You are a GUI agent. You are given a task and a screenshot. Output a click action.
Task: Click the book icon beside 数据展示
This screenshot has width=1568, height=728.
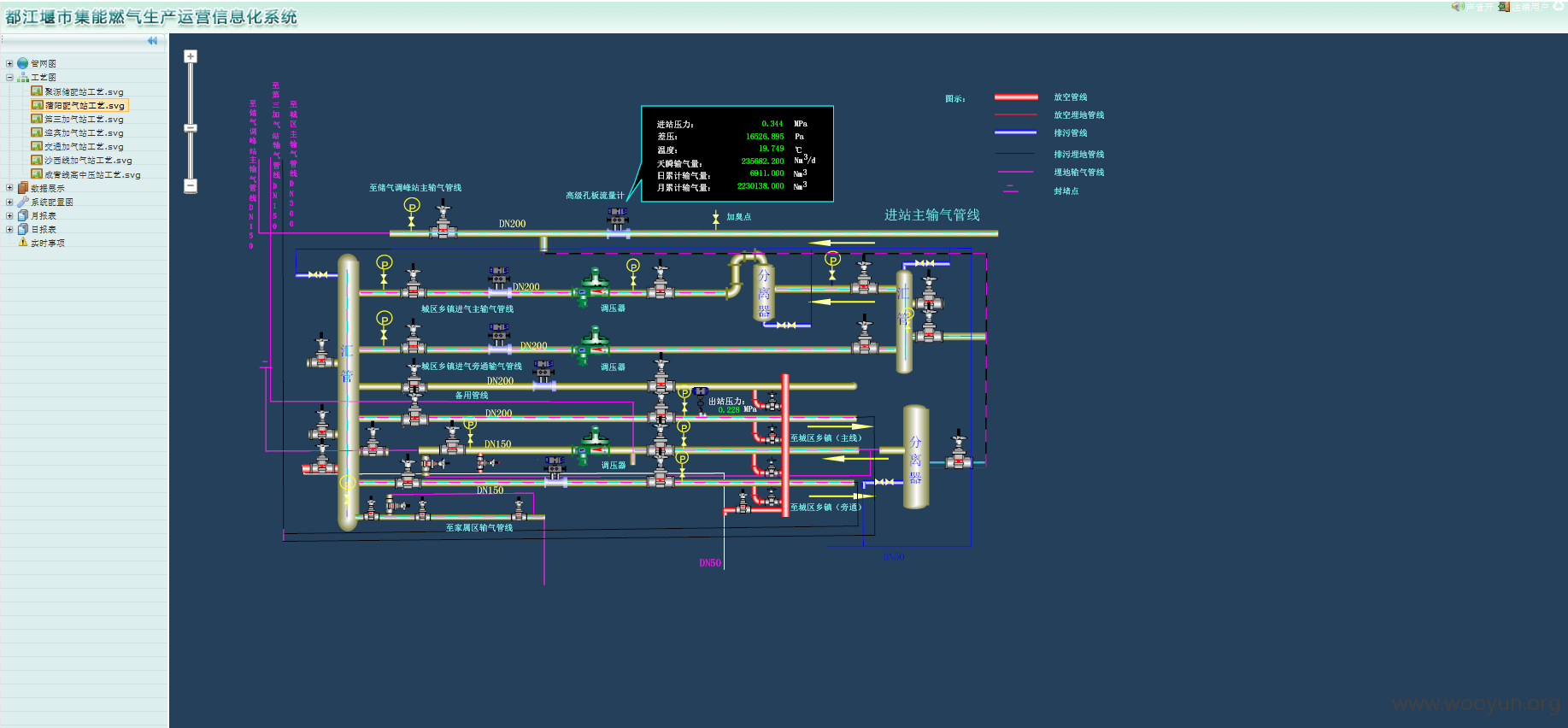[x=23, y=188]
